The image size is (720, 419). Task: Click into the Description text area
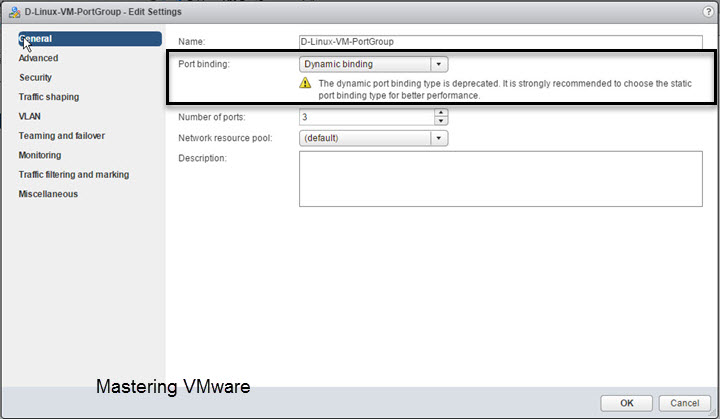(501, 179)
